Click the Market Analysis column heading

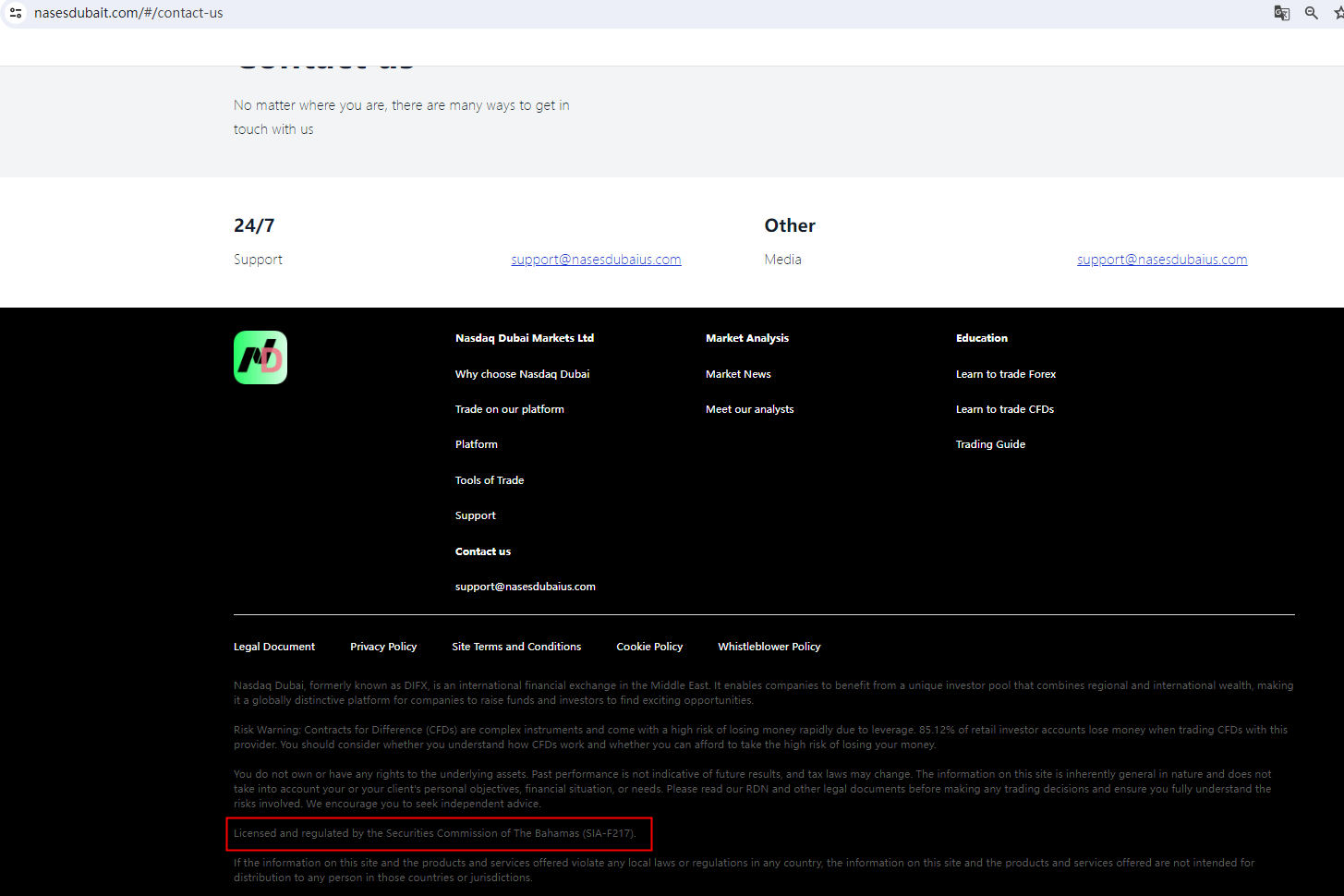747,338
